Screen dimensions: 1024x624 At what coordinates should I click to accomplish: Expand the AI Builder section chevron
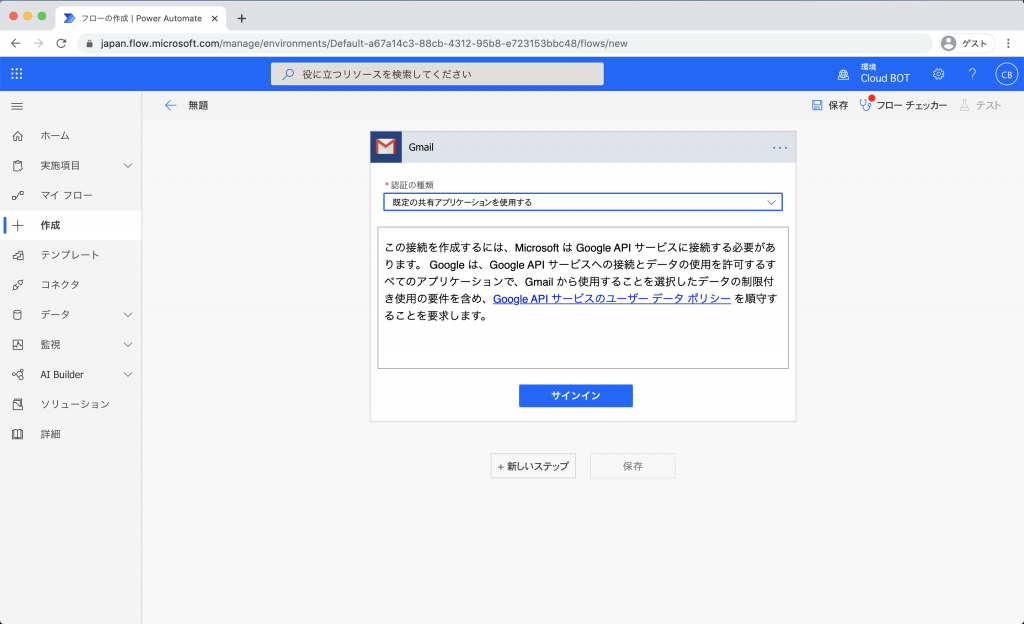pyautogui.click(x=128, y=375)
